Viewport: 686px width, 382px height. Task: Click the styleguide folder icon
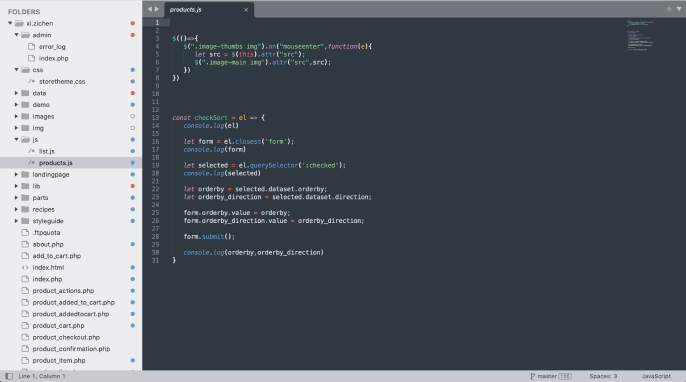(x=25, y=221)
